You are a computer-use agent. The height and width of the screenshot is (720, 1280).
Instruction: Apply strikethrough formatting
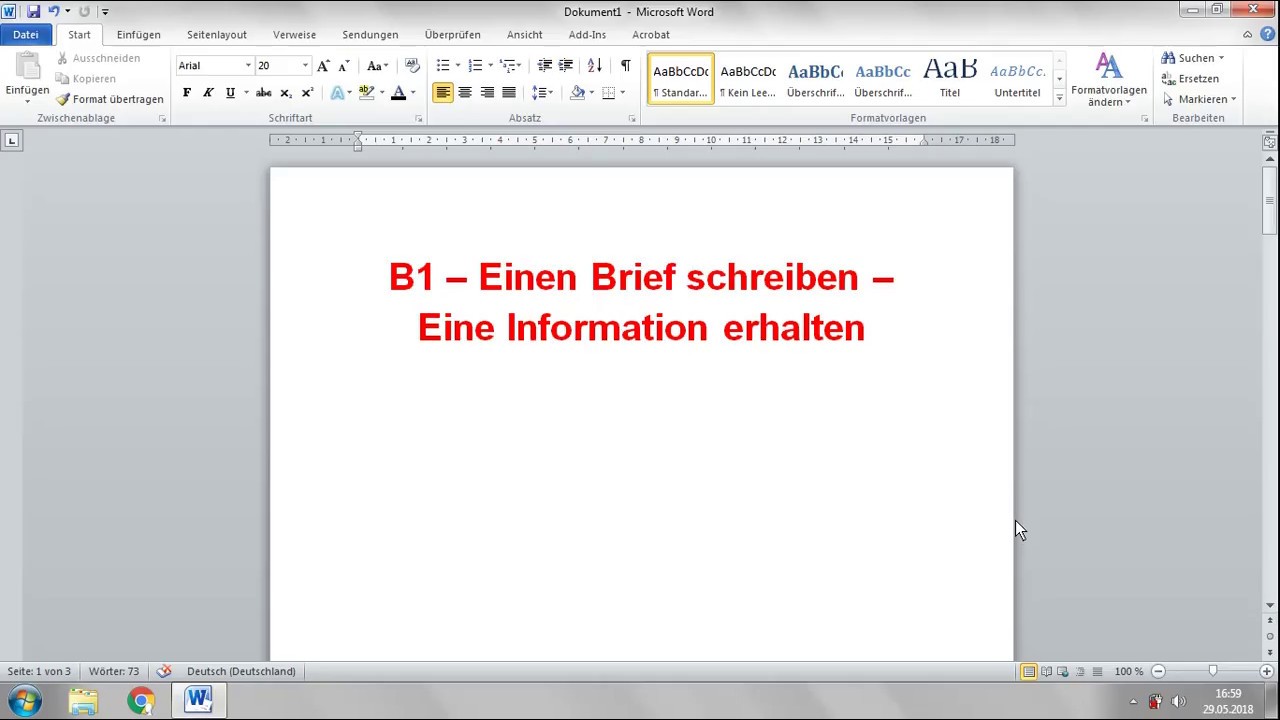[263, 92]
